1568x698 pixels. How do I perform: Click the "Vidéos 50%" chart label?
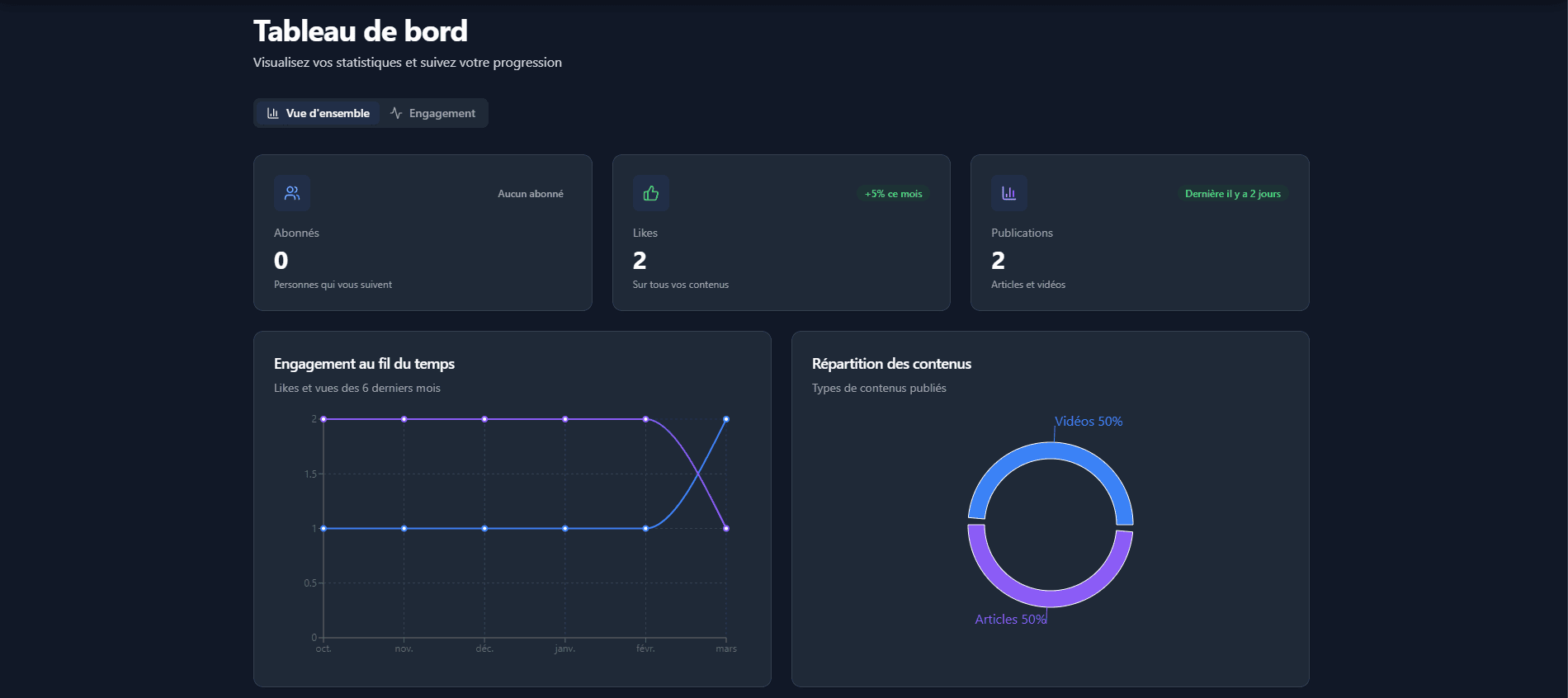pyautogui.click(x=1088, y=422)
